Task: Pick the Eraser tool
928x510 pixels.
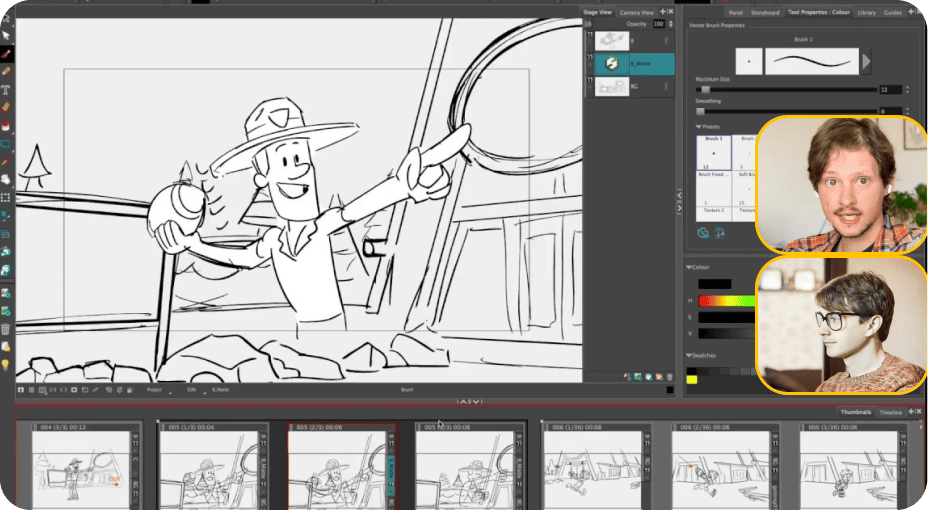Action: point(6,107)
